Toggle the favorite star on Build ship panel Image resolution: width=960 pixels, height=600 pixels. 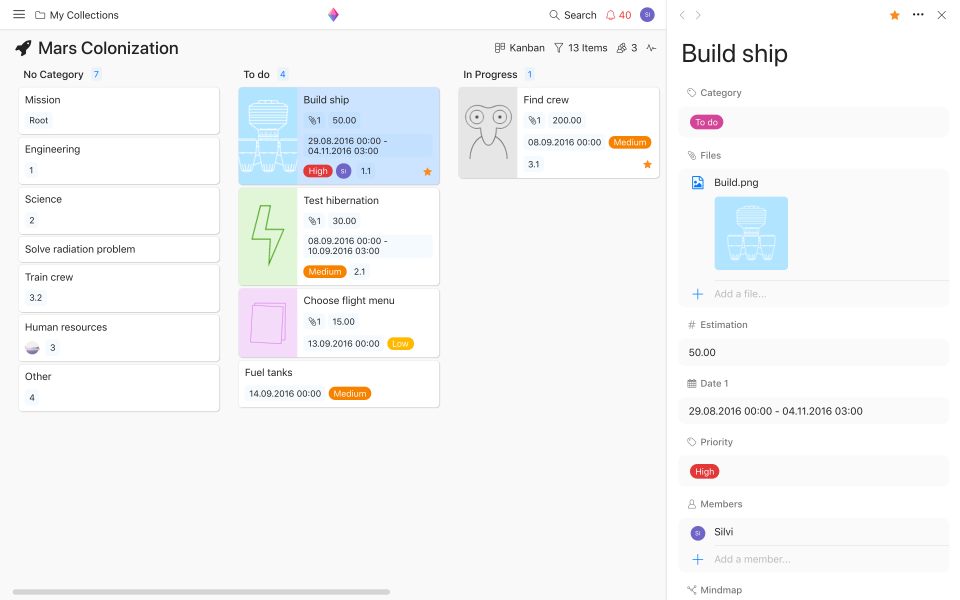pos(895,16)
